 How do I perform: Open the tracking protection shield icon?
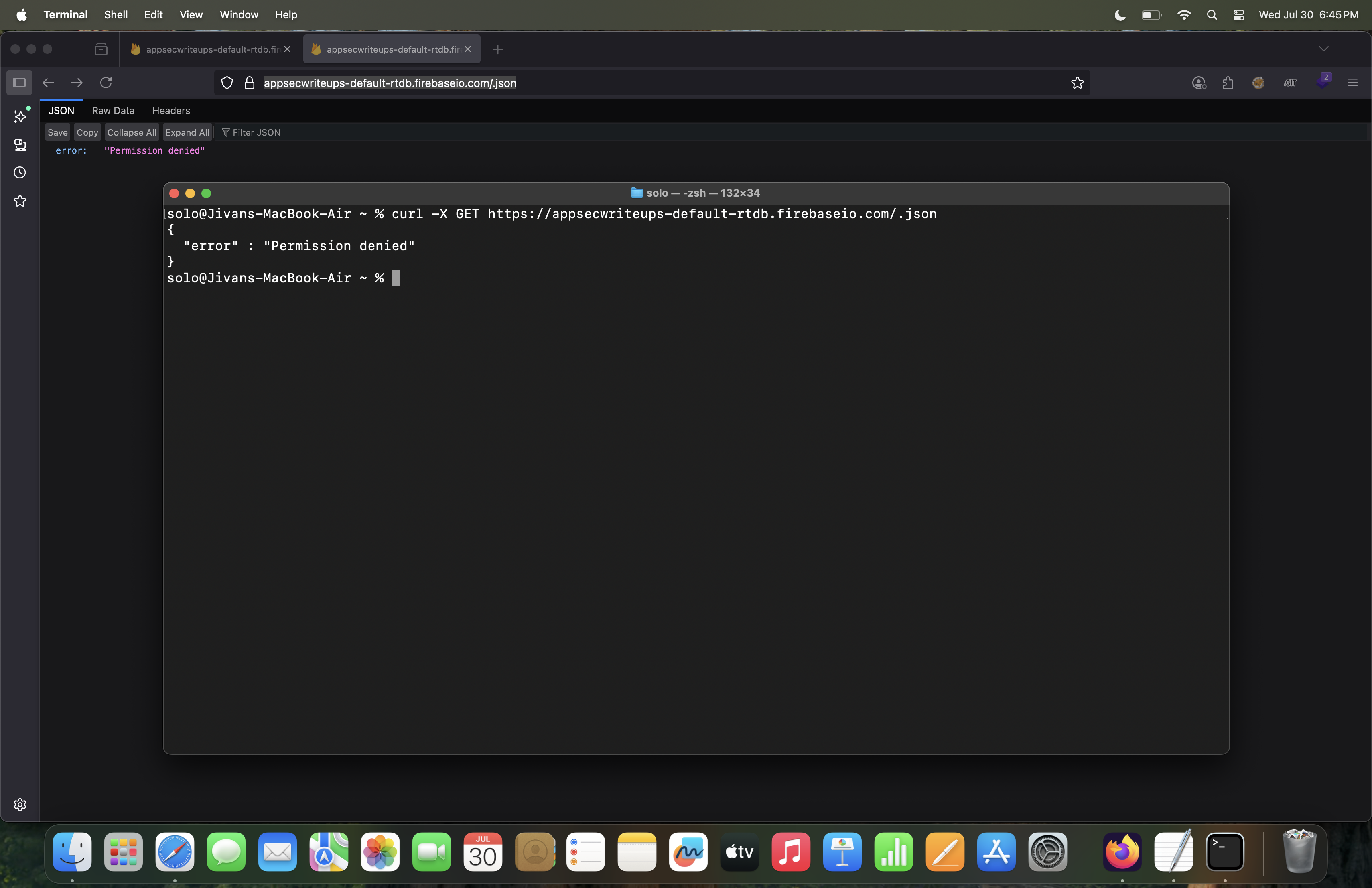pyautogui.click(x=227, y=83)
